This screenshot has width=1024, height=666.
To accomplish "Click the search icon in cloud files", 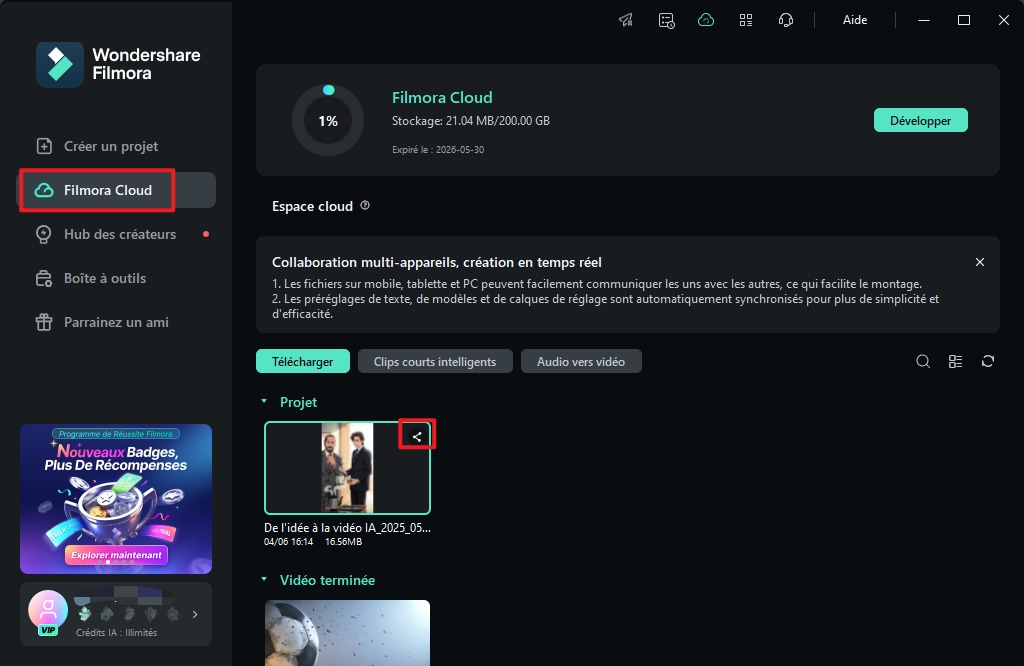I will point(923,361).
